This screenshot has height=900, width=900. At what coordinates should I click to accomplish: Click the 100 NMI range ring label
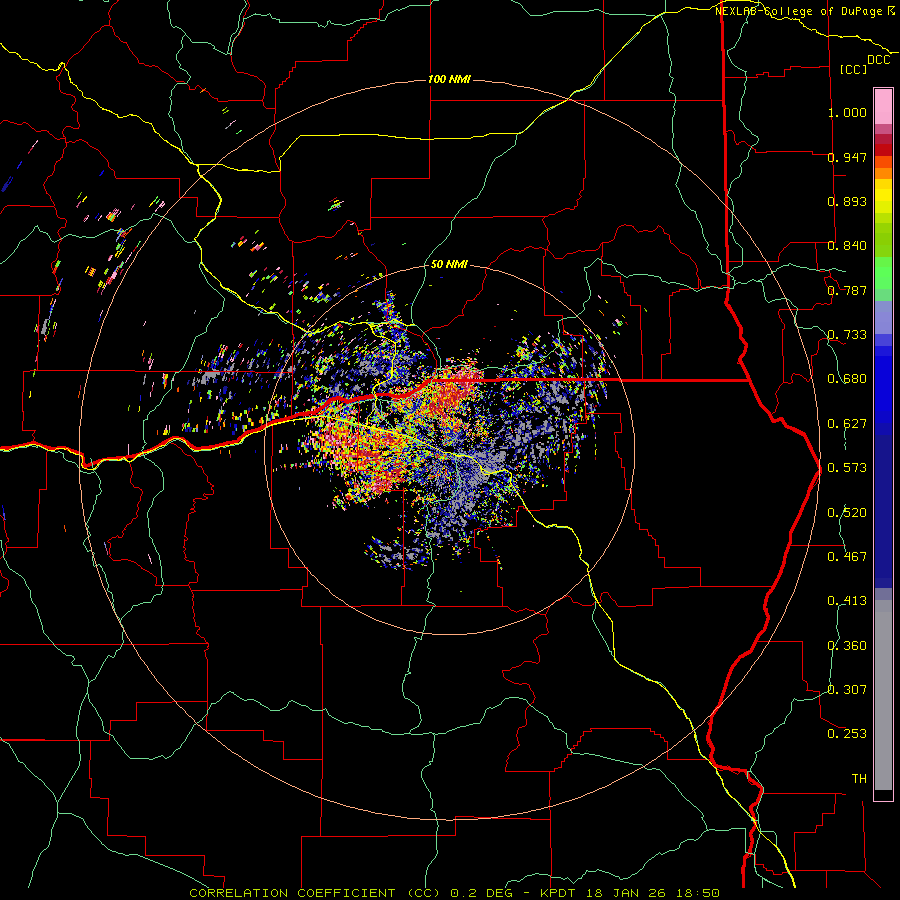point(449,79)
